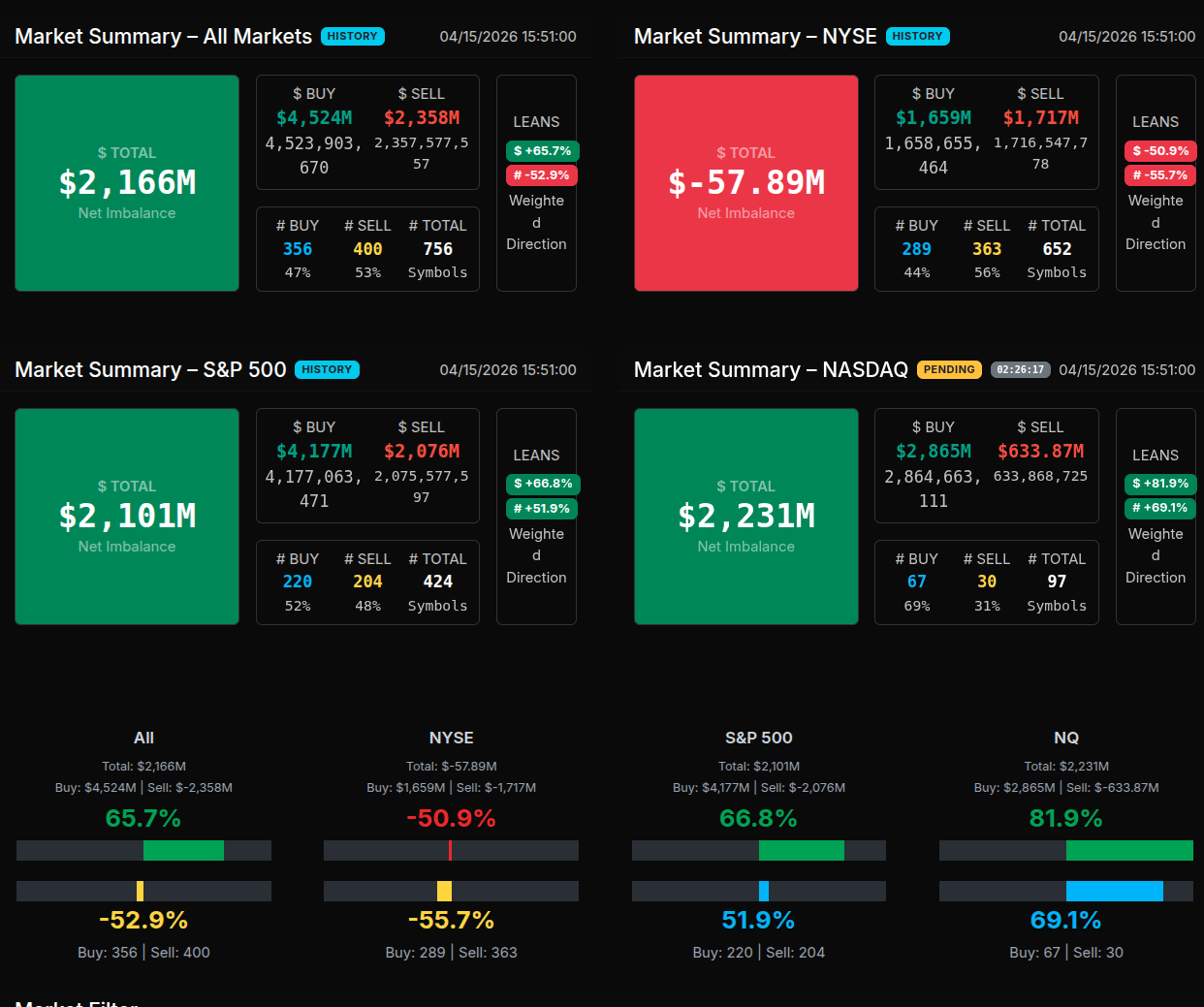Click the 02:26:17 countdown timer badge
Viewport: 1204px width, 1007px height.
click(1020, 370)
